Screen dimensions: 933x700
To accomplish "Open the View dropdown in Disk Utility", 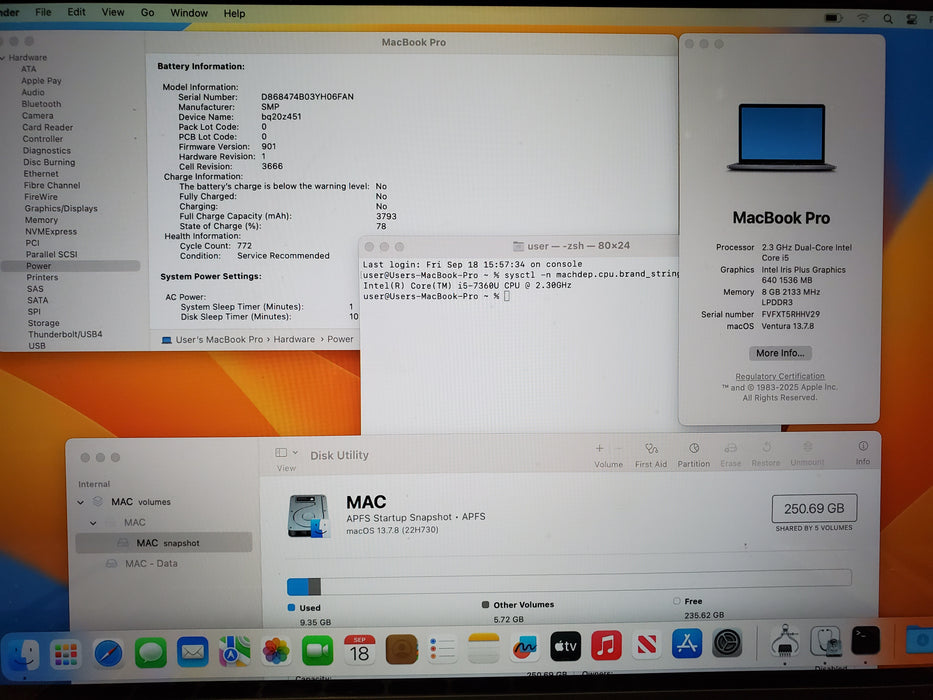I will (x=286, y=453).
